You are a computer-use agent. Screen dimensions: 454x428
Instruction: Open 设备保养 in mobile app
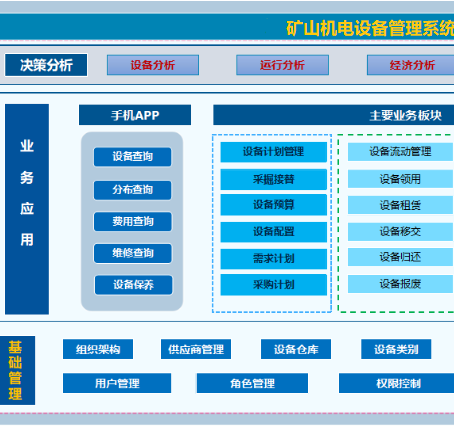133,285
